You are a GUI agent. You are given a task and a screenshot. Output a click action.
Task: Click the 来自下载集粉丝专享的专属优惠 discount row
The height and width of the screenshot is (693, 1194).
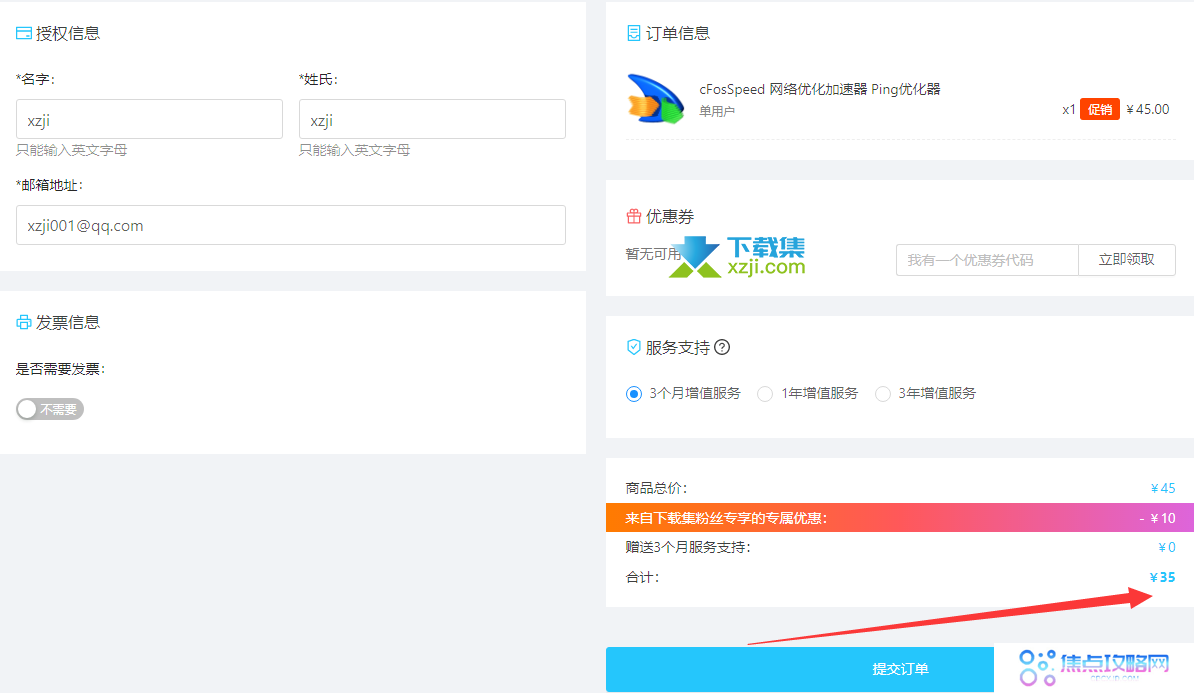(x=900, y=518)
